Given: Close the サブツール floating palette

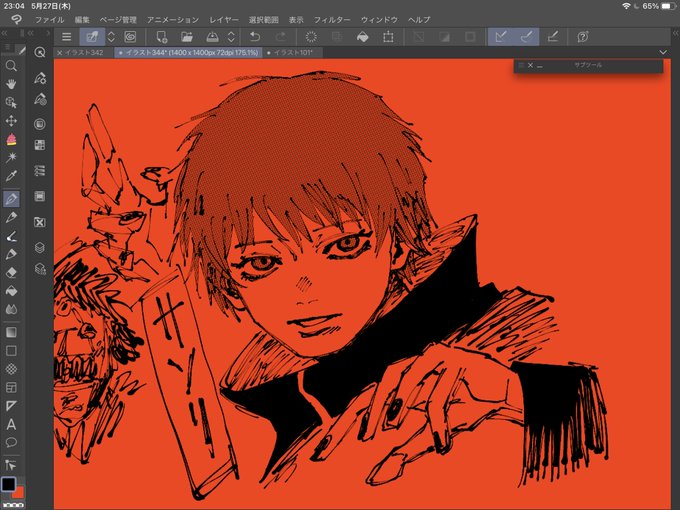Looking at the screenshot, I should click(530, 65).
